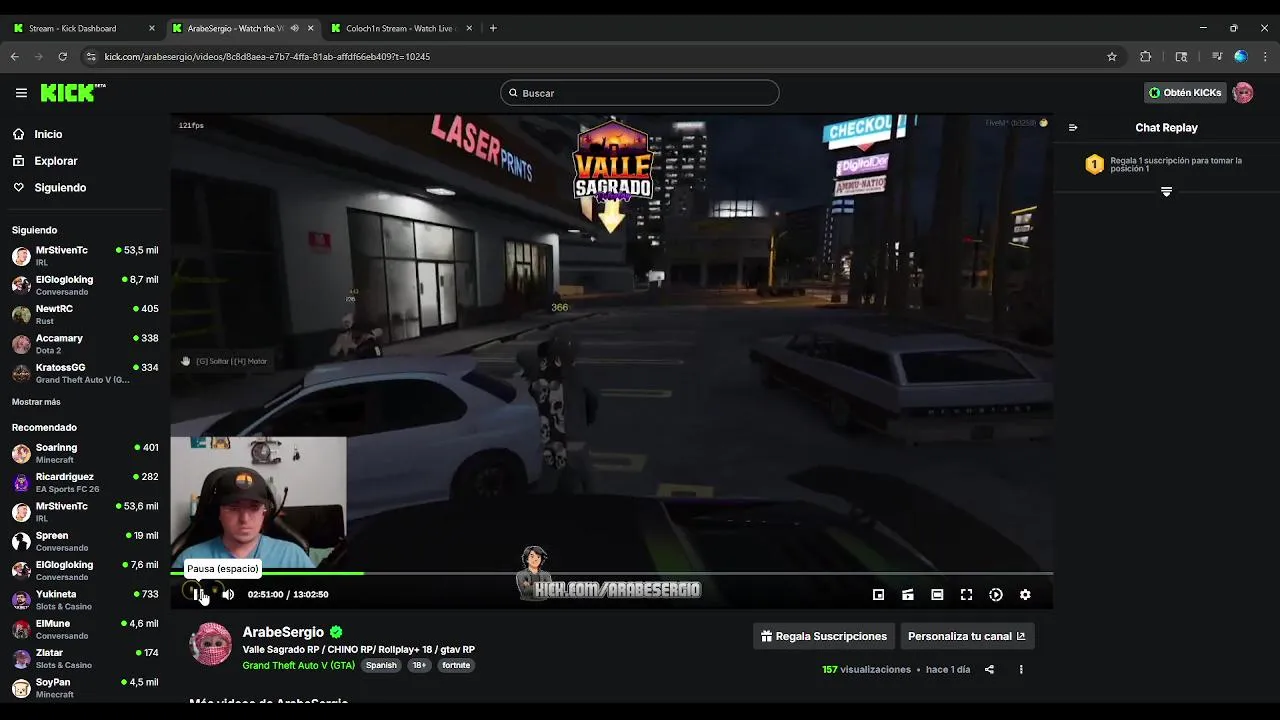Open Soarinng Minecraft channel

click(x=85, y=453)
